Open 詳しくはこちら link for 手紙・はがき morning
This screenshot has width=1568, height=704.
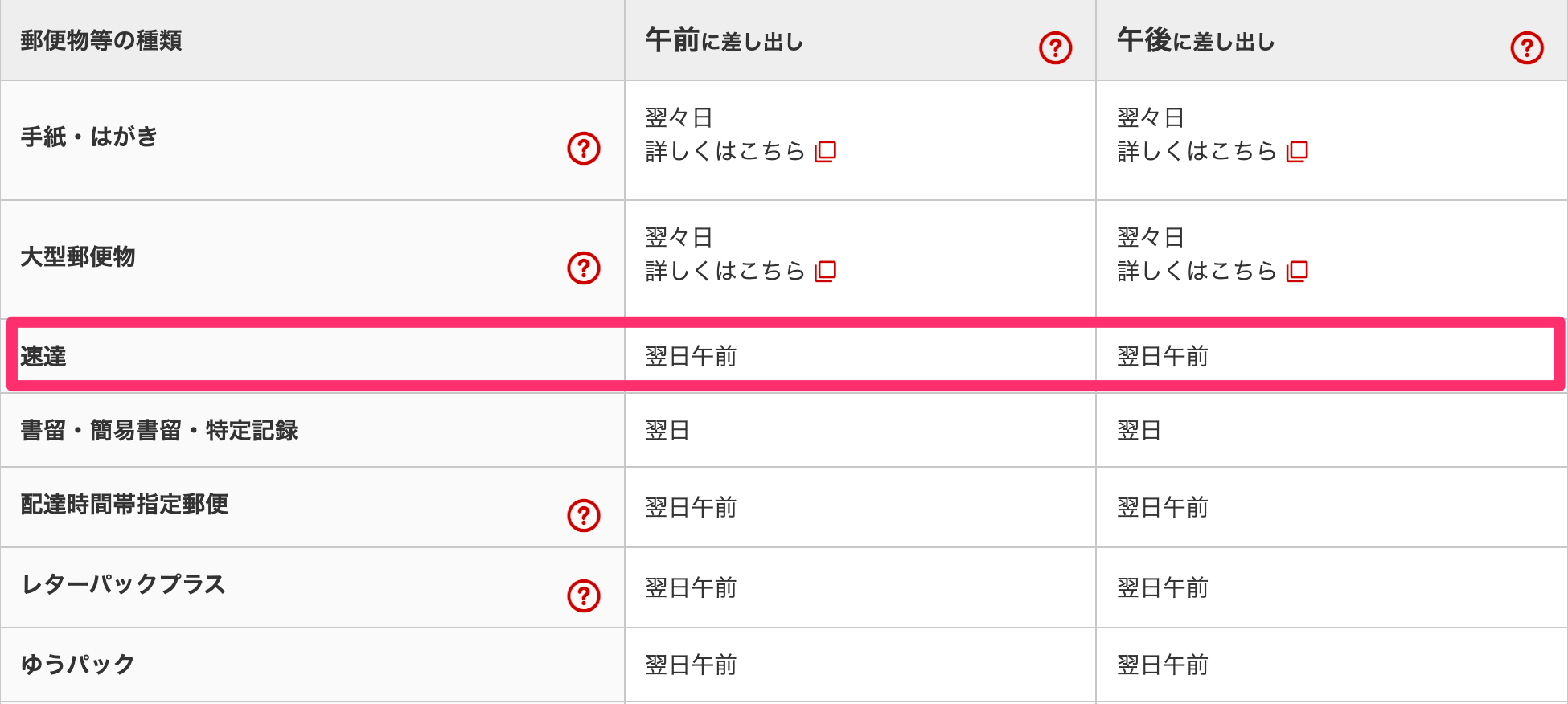pos(724,151)
